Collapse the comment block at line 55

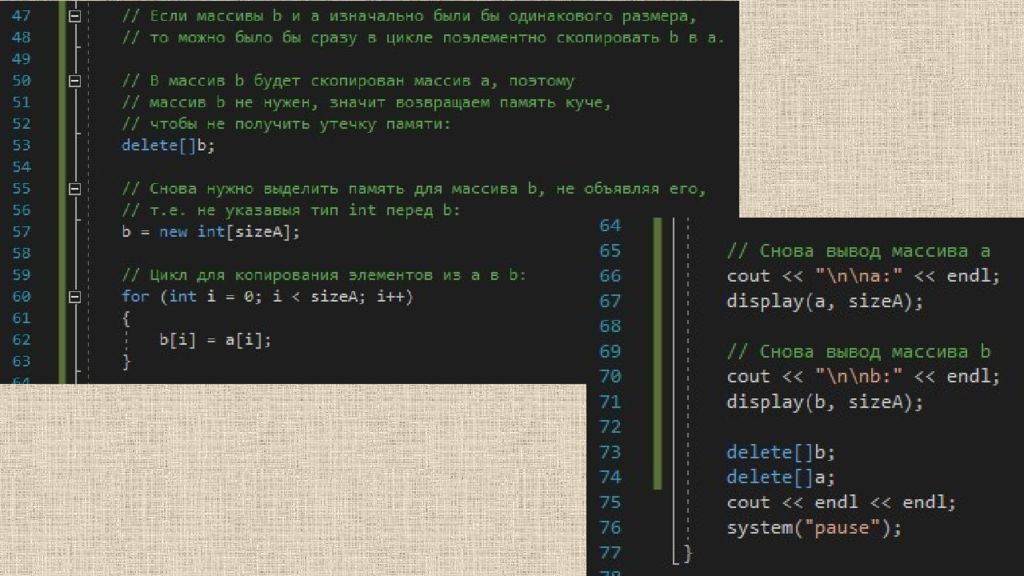[x=74, y=189]
